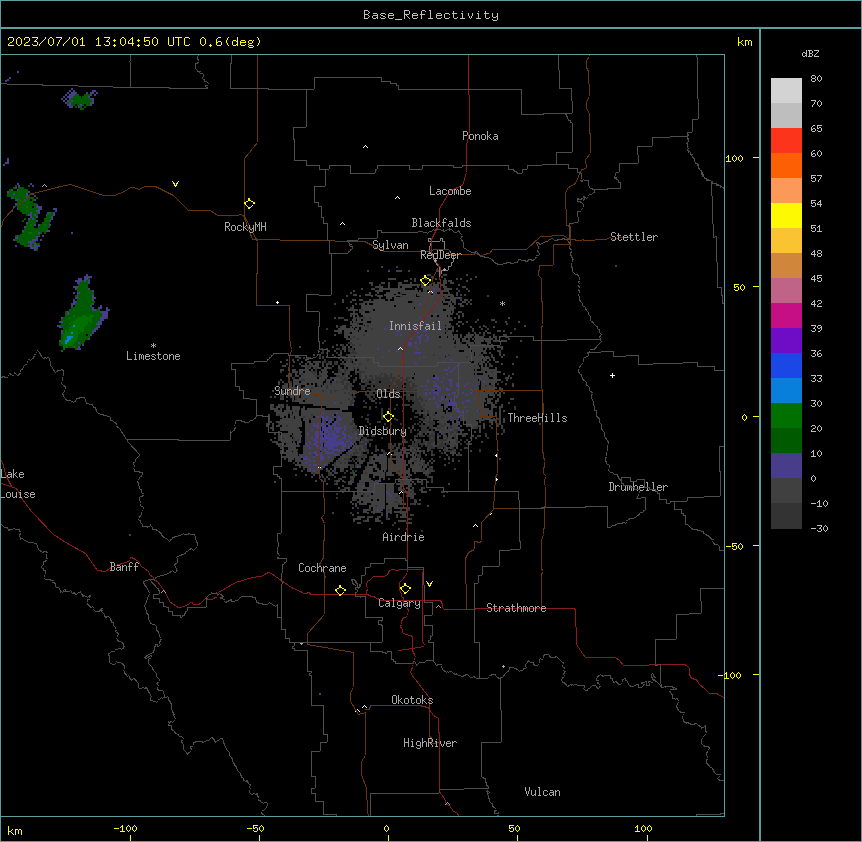
Task: Click the yellow diamond marker at Calgary
Action: pyautogui.click(x=405, y=589)
